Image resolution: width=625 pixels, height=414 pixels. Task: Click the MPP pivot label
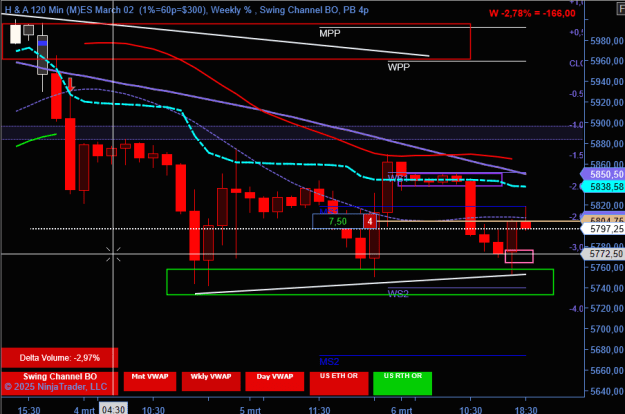click(x=330, y=33)
